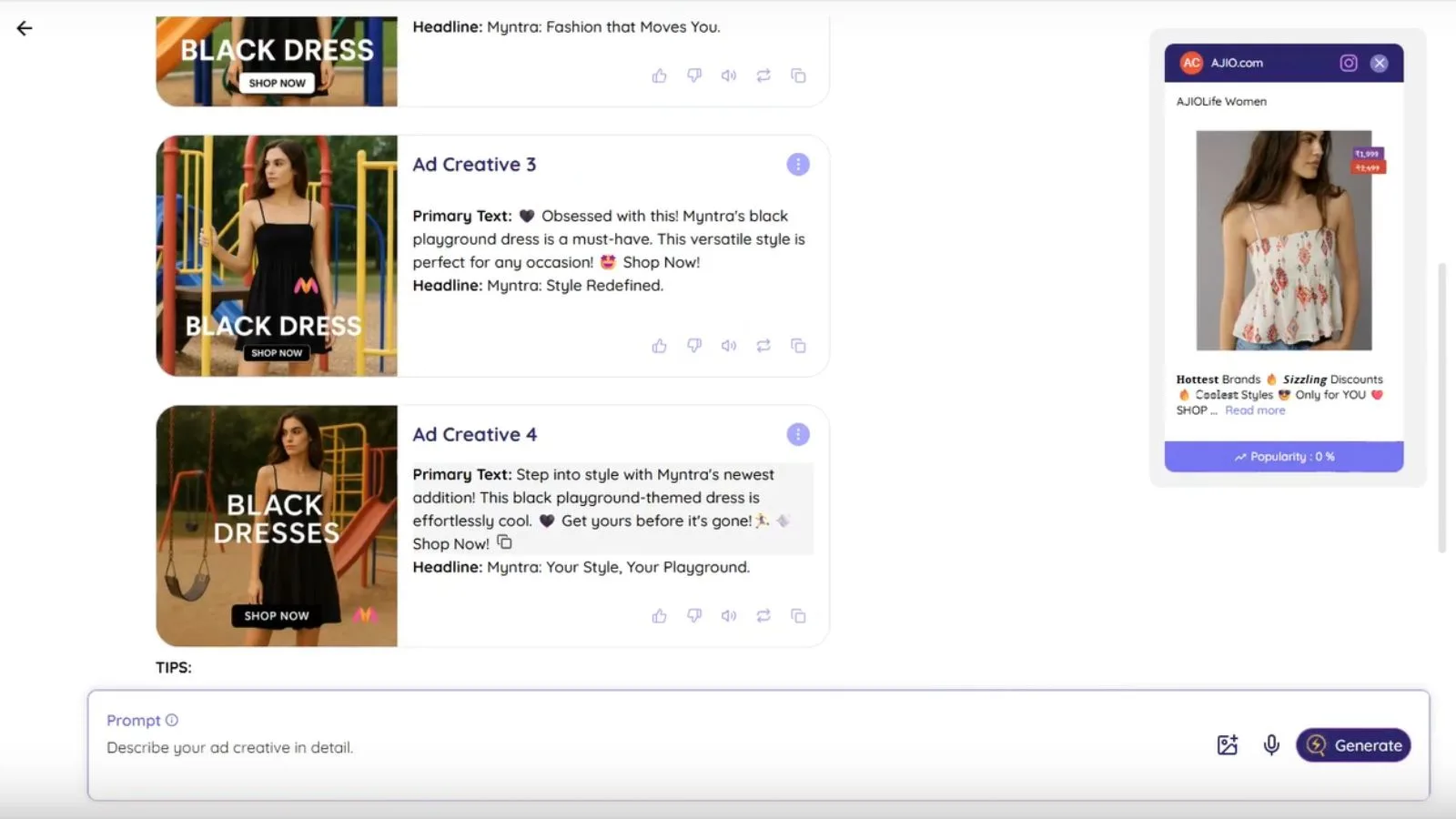Open Ad Creative 3 options menu
Screen dimensions: 1456x819
pos(798,165)
